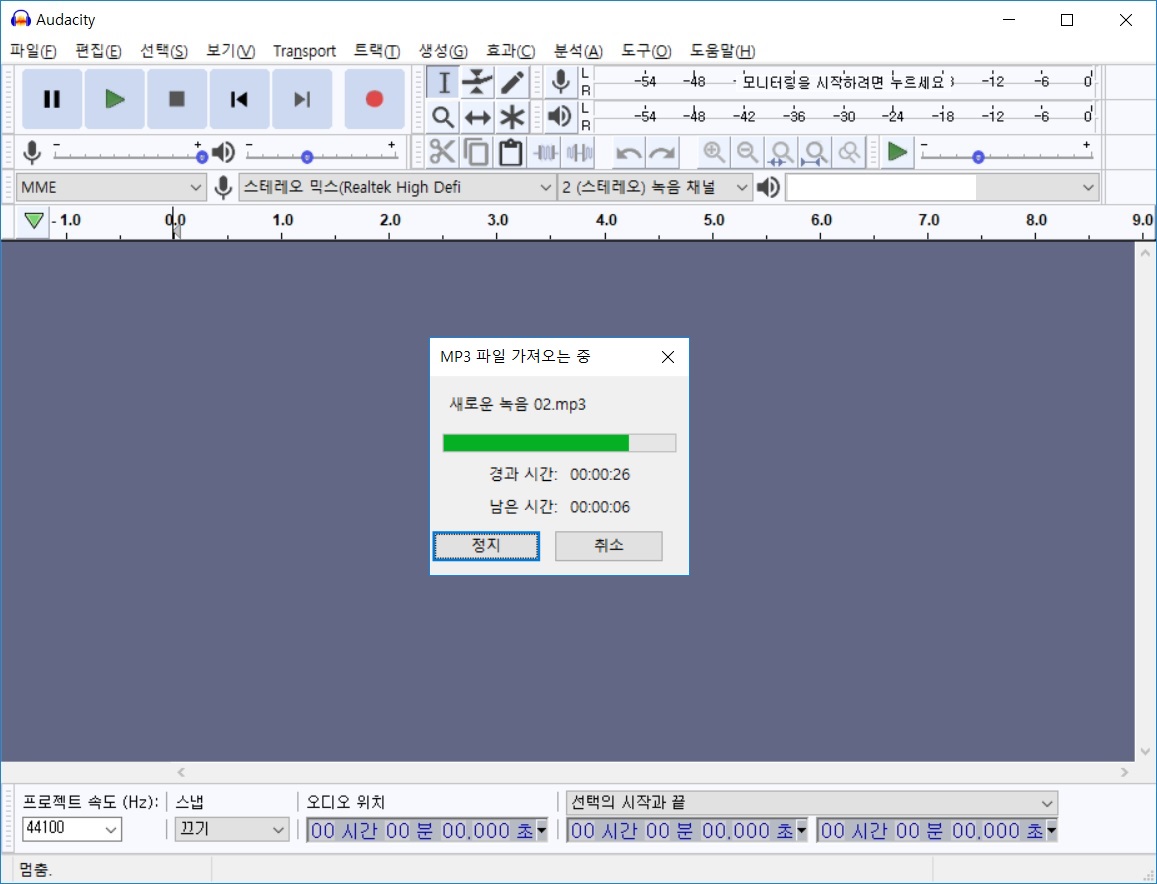The height and width of the screenshot is (884, 1157).
Task: Click the vertical scrollbar down arrow
Action: point(1145,752)
